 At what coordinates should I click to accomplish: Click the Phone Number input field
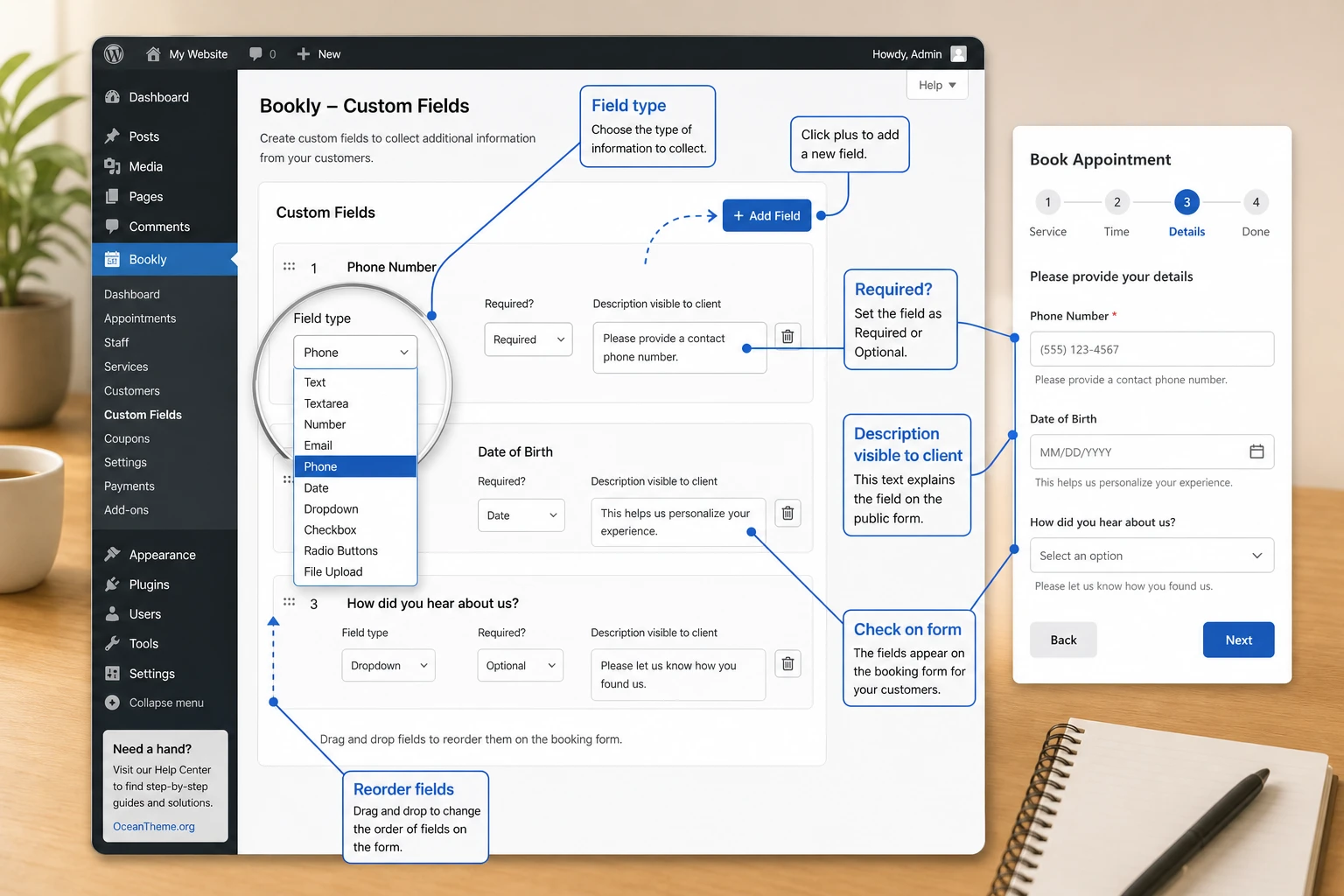(x=1151, y=349)
